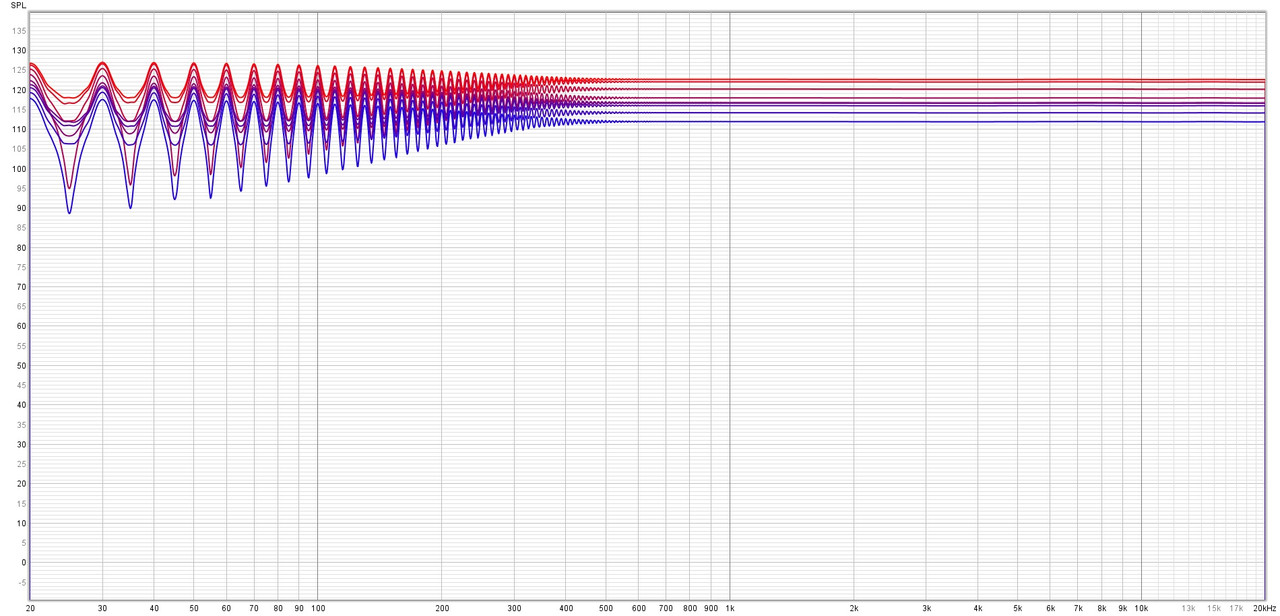Click the 1k label on the frequency axis

730,608
